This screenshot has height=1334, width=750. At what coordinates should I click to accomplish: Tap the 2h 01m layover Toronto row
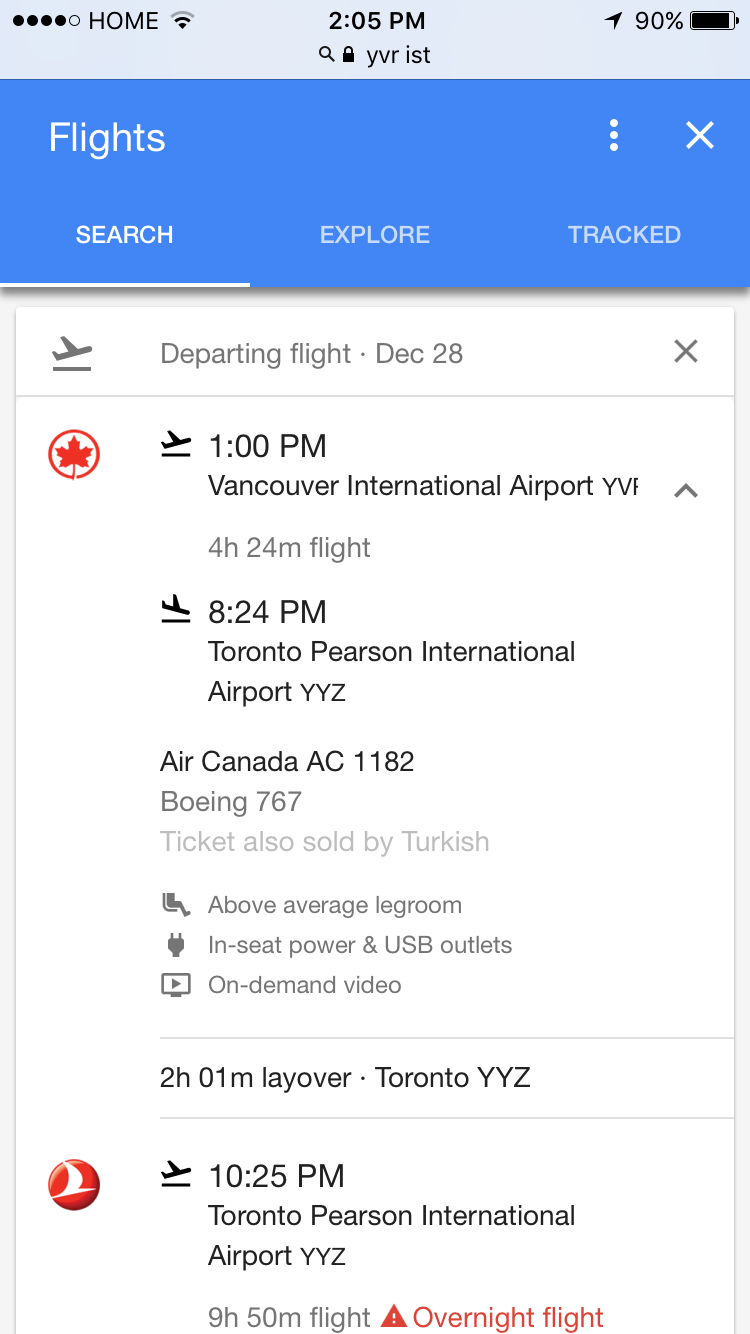pos(345,1078)
